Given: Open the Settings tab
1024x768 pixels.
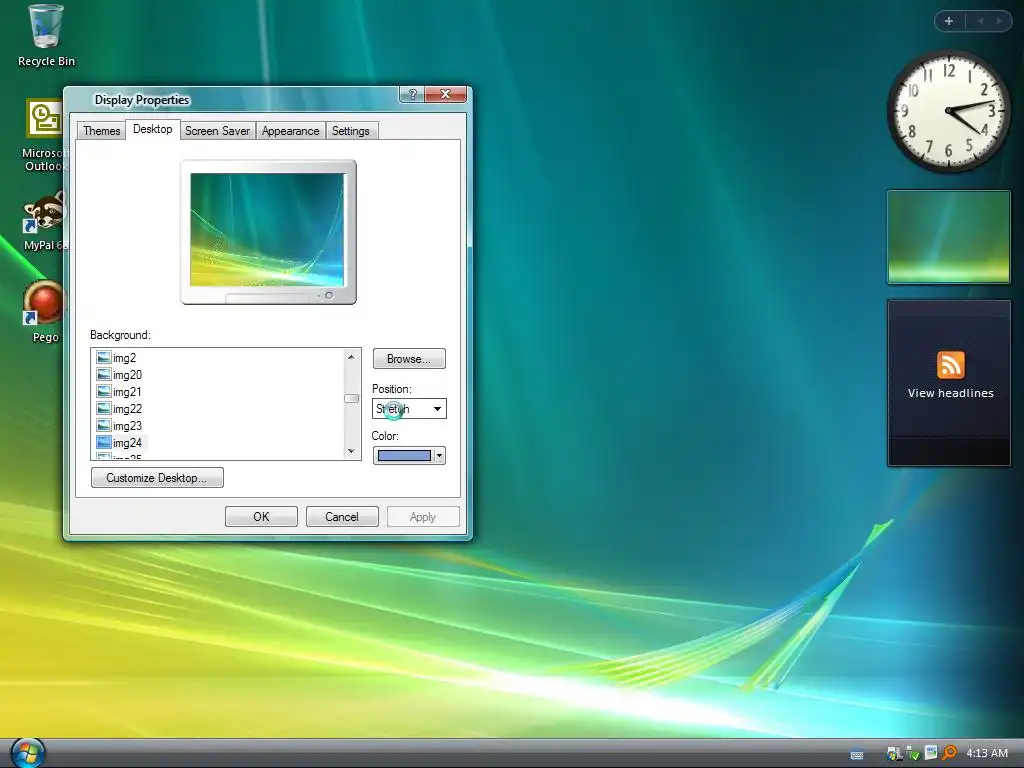Looking at the screenshot, I should [351, 131].
